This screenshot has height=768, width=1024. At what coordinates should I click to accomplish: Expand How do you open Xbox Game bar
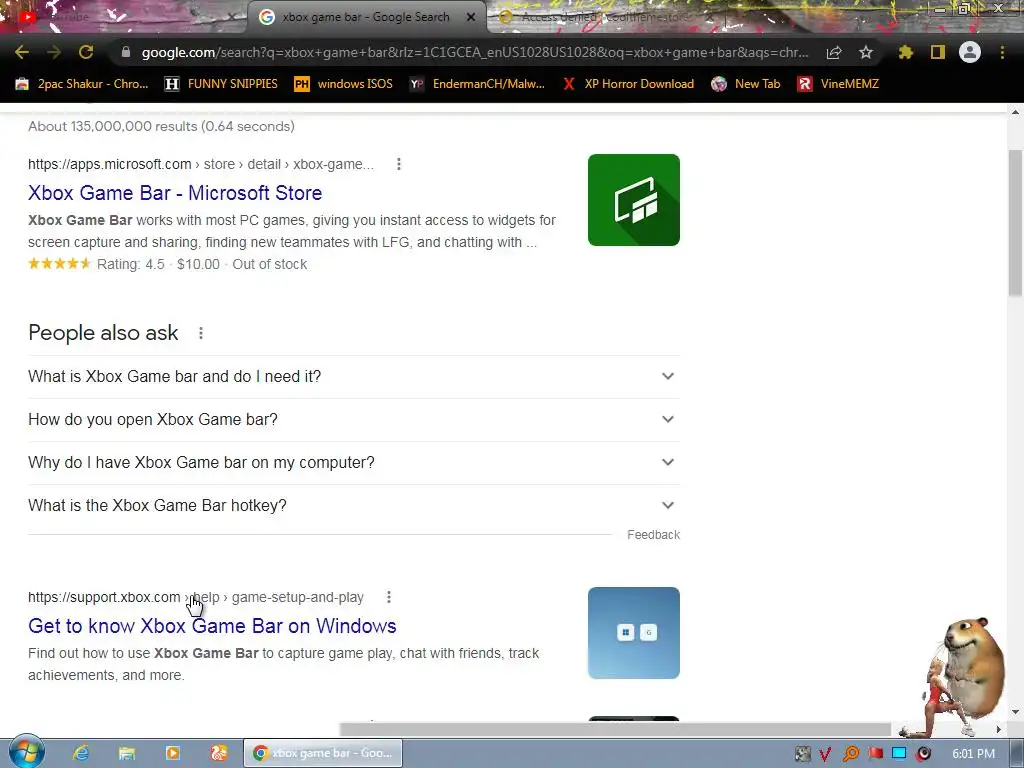(x=353, y=419)
